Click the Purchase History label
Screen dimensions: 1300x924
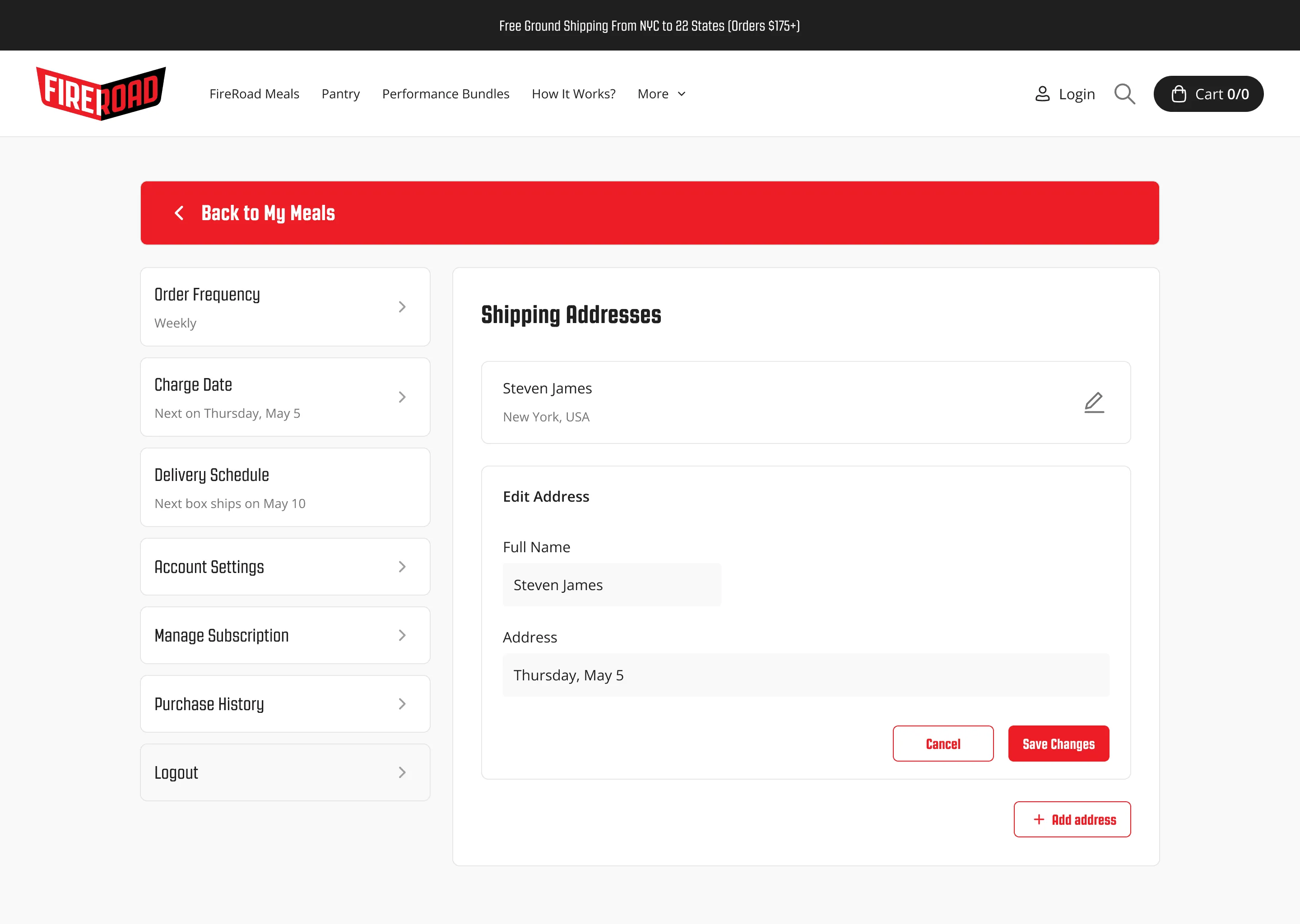coord(209,704)
